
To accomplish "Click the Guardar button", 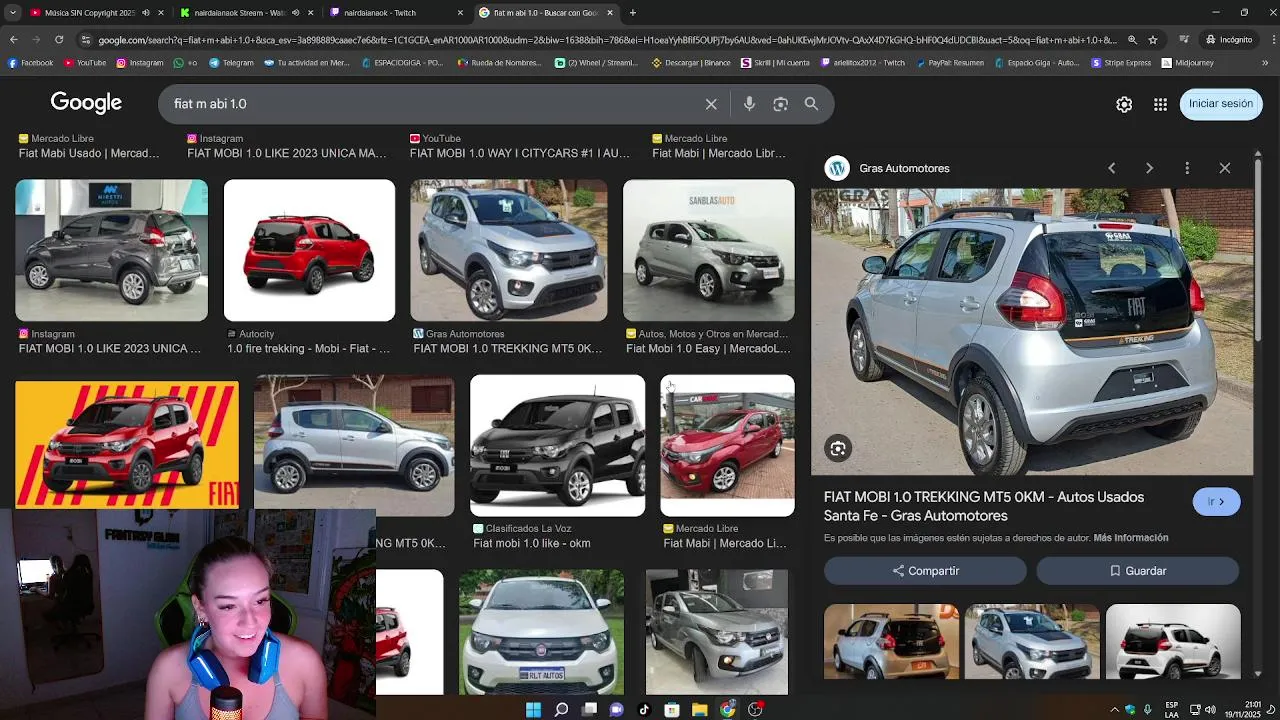I will coord(1138,571).
